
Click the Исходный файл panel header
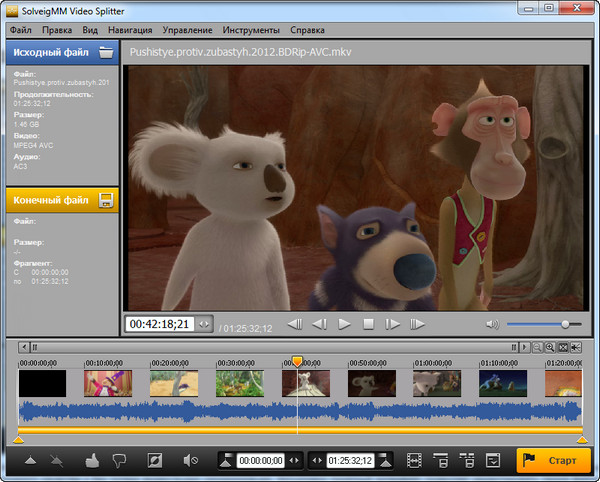click(x=50, y=52)
